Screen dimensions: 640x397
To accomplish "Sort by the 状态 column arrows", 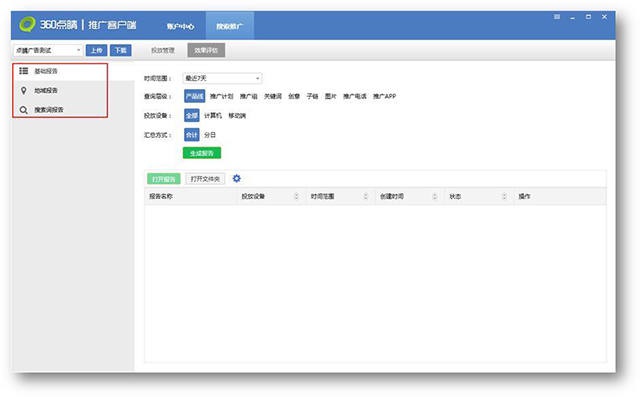I will point(504,196).
